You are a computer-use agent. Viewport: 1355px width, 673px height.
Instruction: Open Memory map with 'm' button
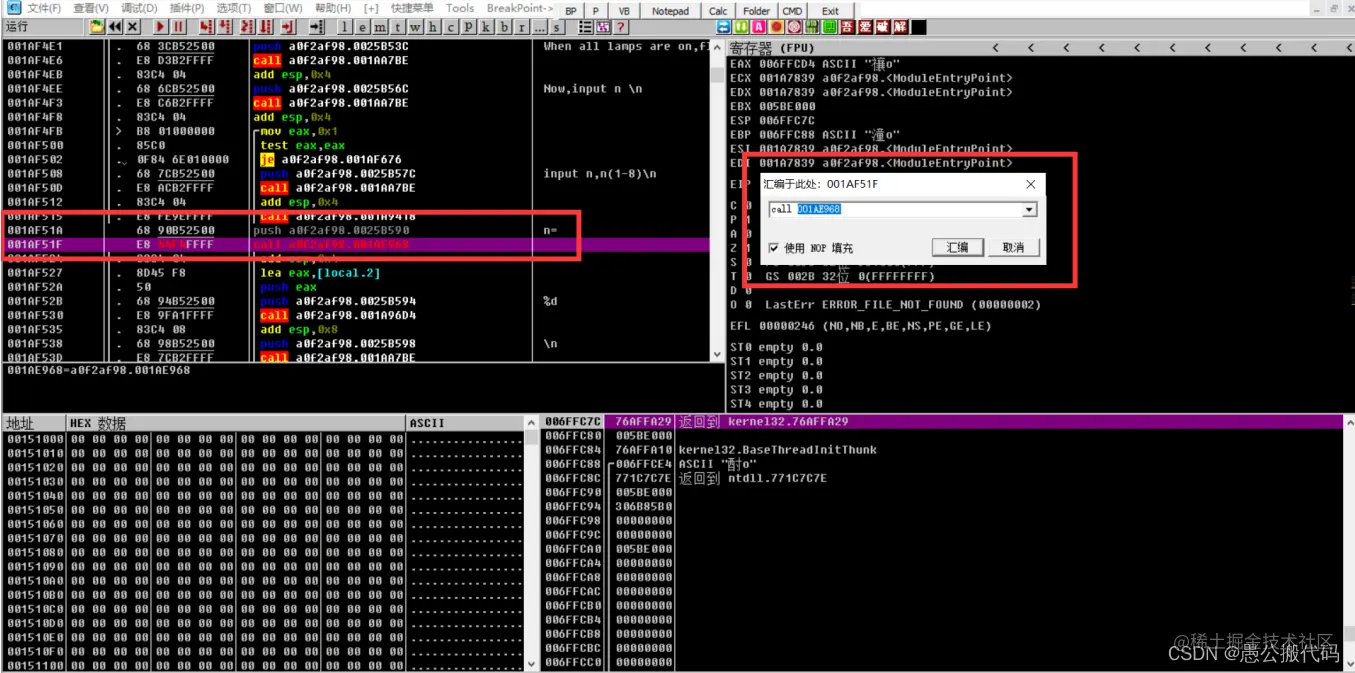click(380, 26)
